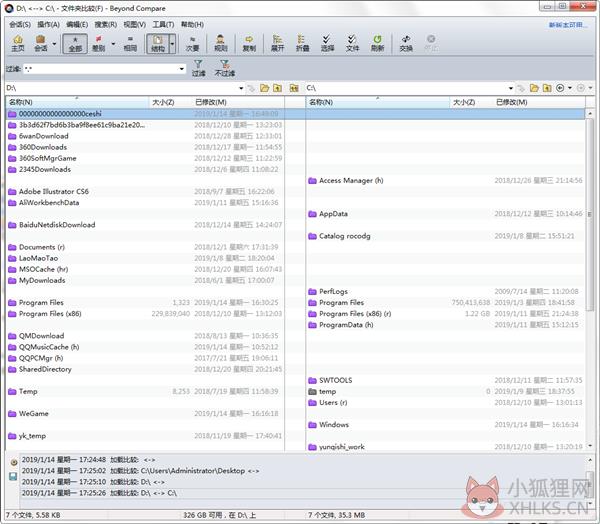Click the folder icon beside Windows

(312, 425)
